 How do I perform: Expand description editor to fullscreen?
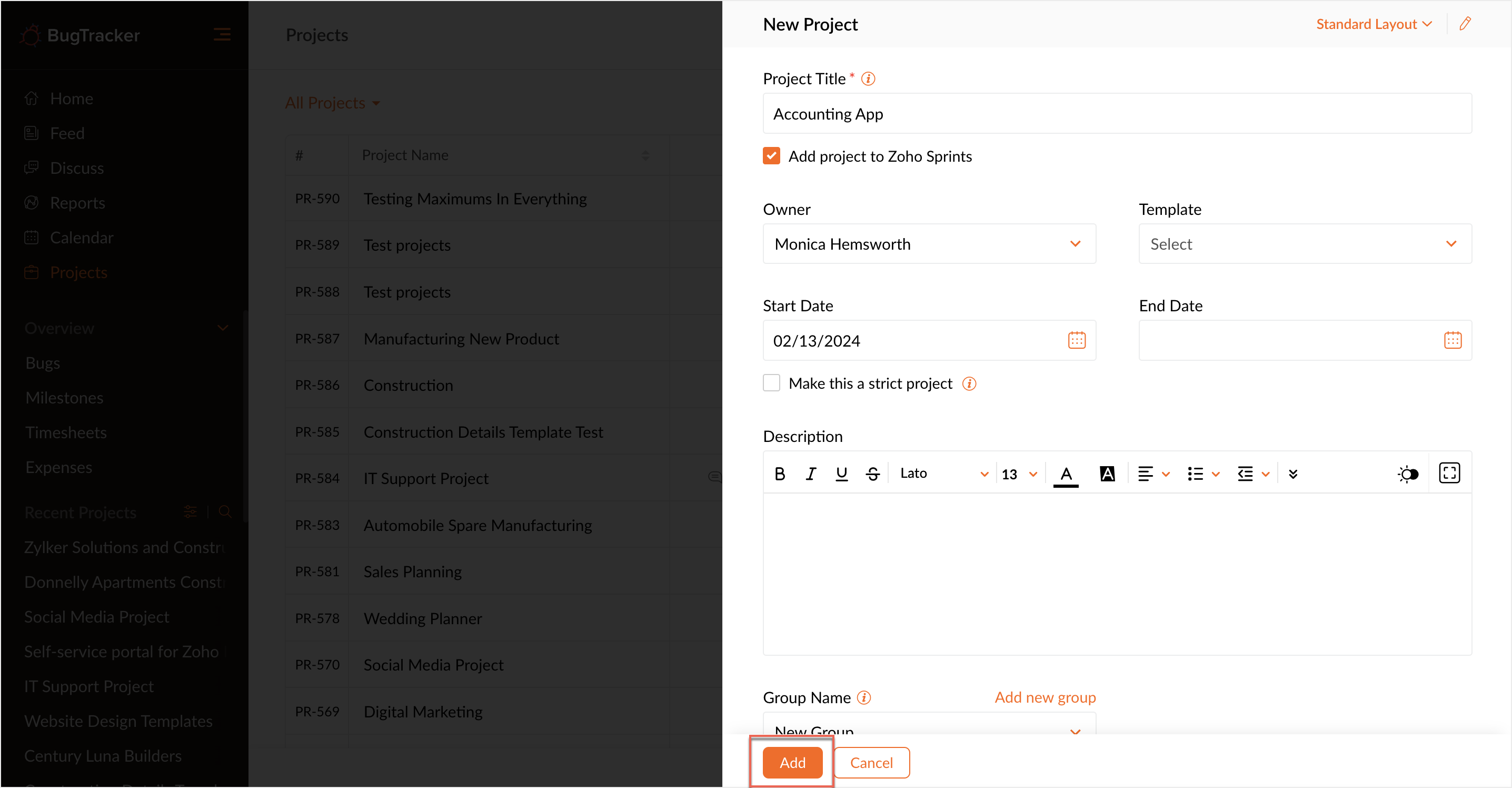[1449, 473]
